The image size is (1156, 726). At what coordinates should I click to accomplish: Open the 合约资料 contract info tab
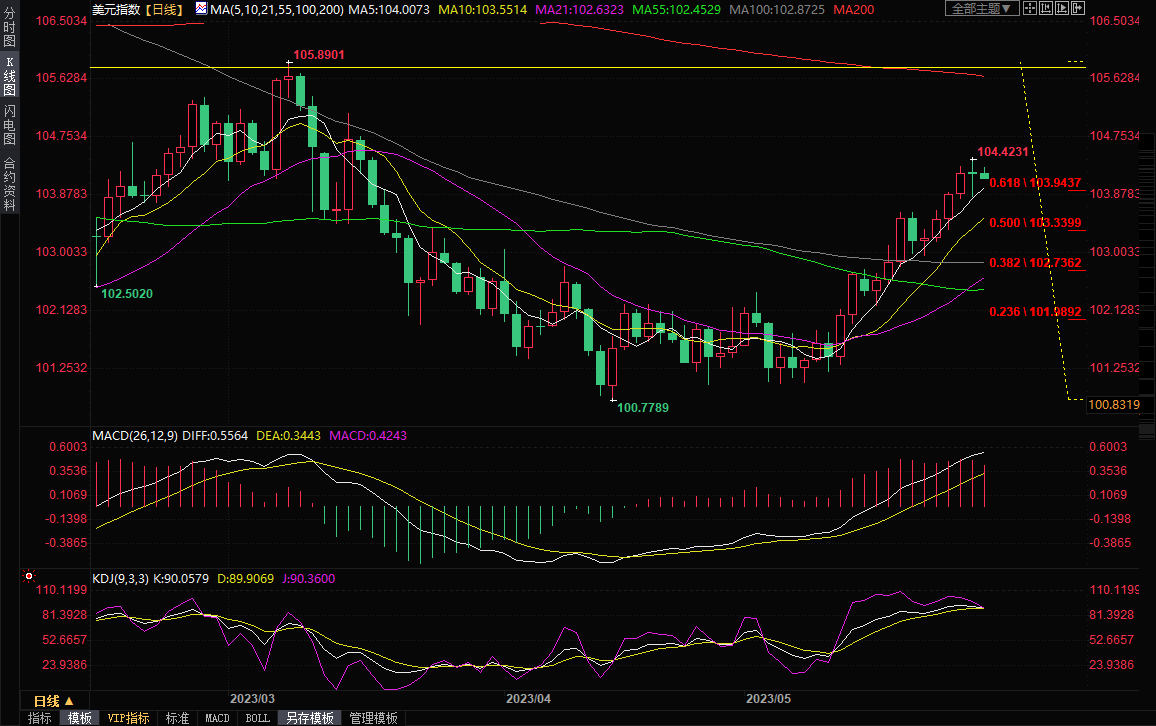[x=10, y=184]
